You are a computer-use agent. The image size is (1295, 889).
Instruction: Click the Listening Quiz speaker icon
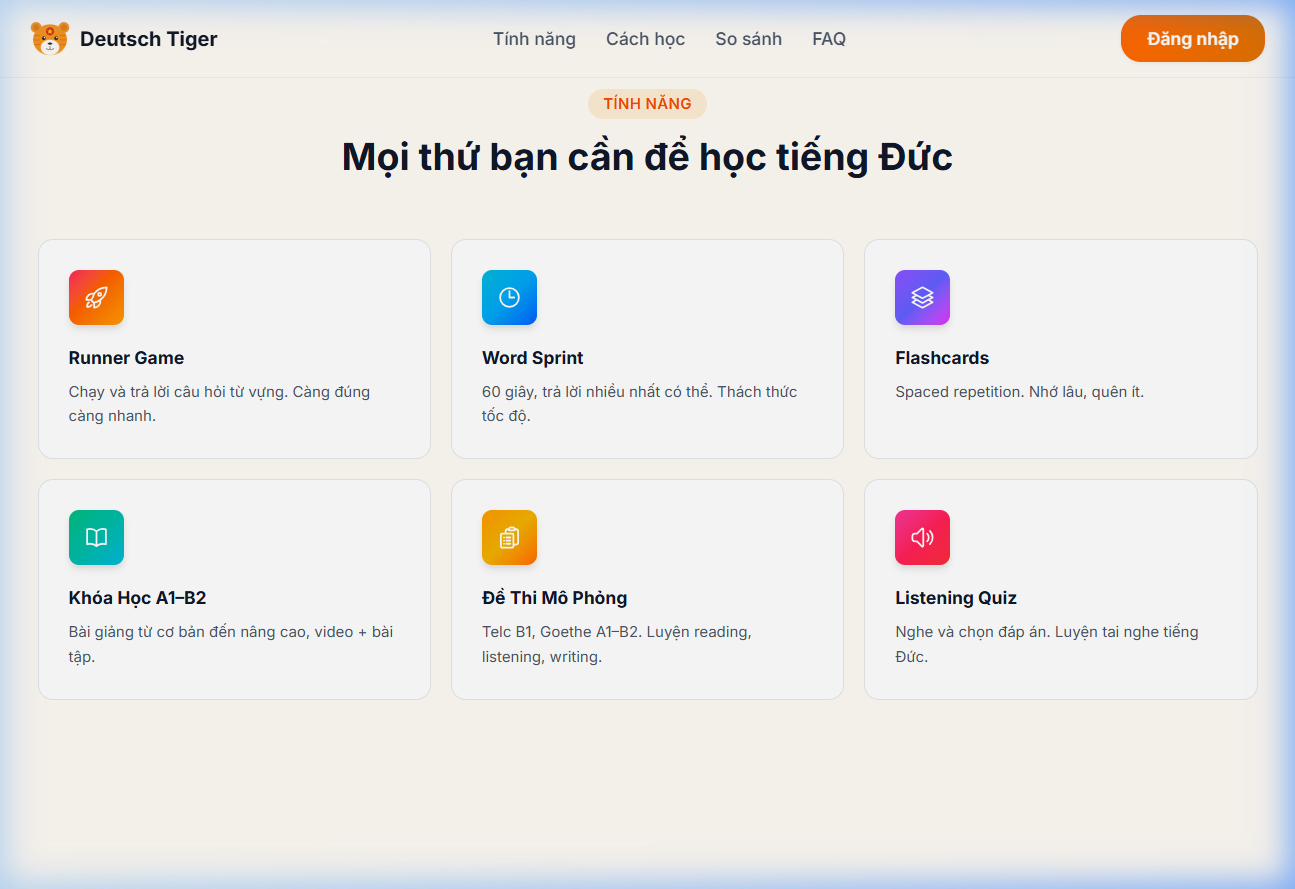[922, 537]
